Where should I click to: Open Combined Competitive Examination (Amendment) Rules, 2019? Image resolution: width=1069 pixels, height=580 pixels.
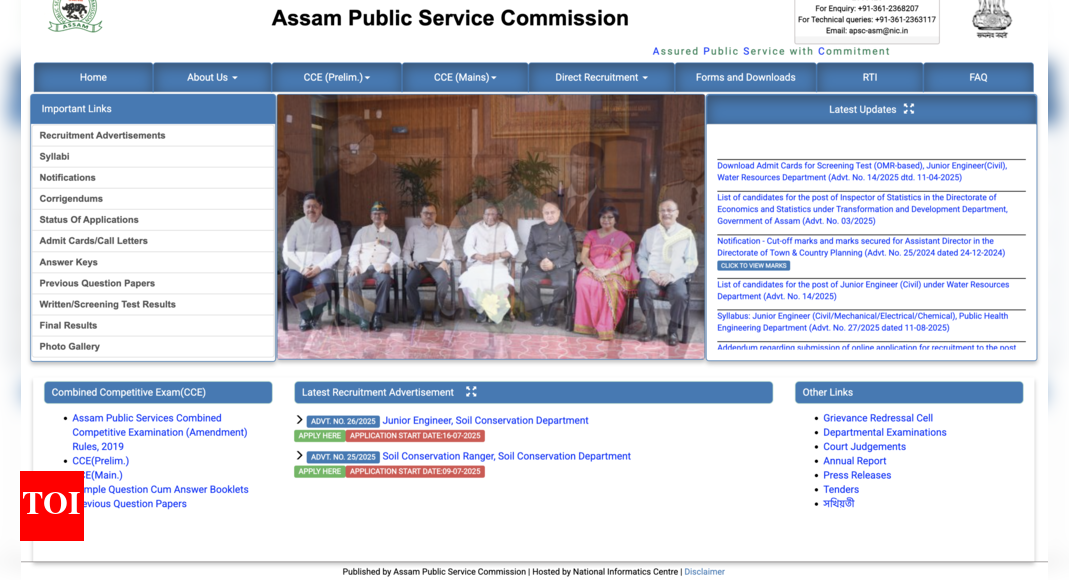[x=160, y=432]
